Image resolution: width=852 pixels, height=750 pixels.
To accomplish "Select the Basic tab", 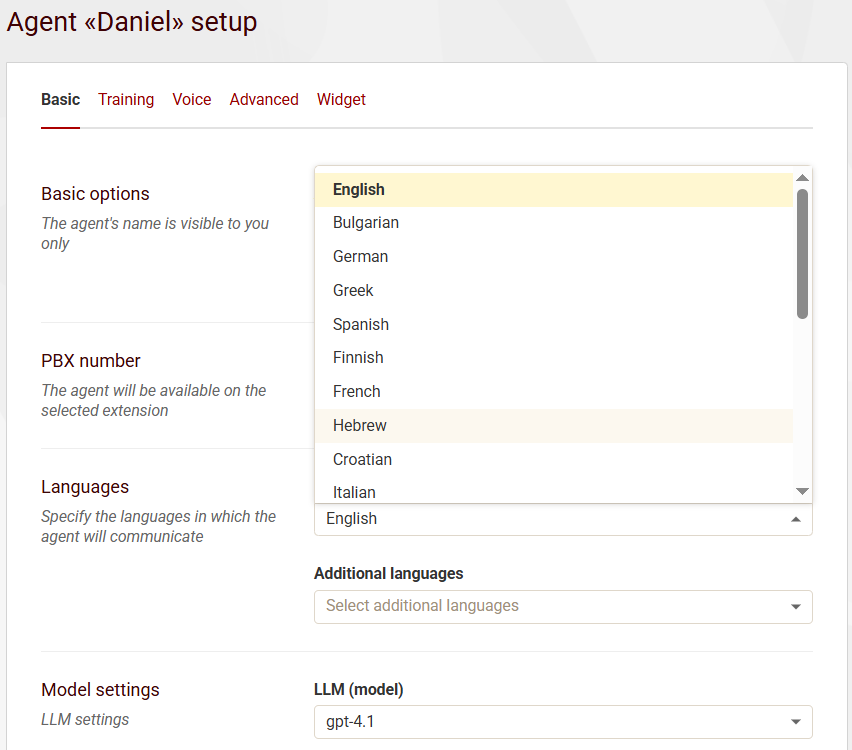I will (60, 100).
